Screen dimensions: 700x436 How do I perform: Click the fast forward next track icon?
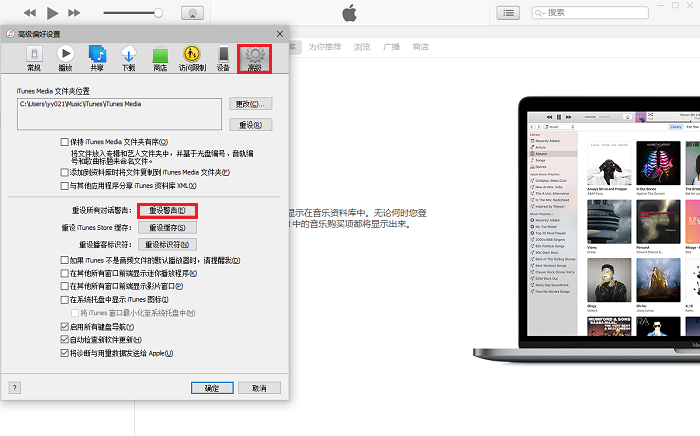click(x=74, y=13)
